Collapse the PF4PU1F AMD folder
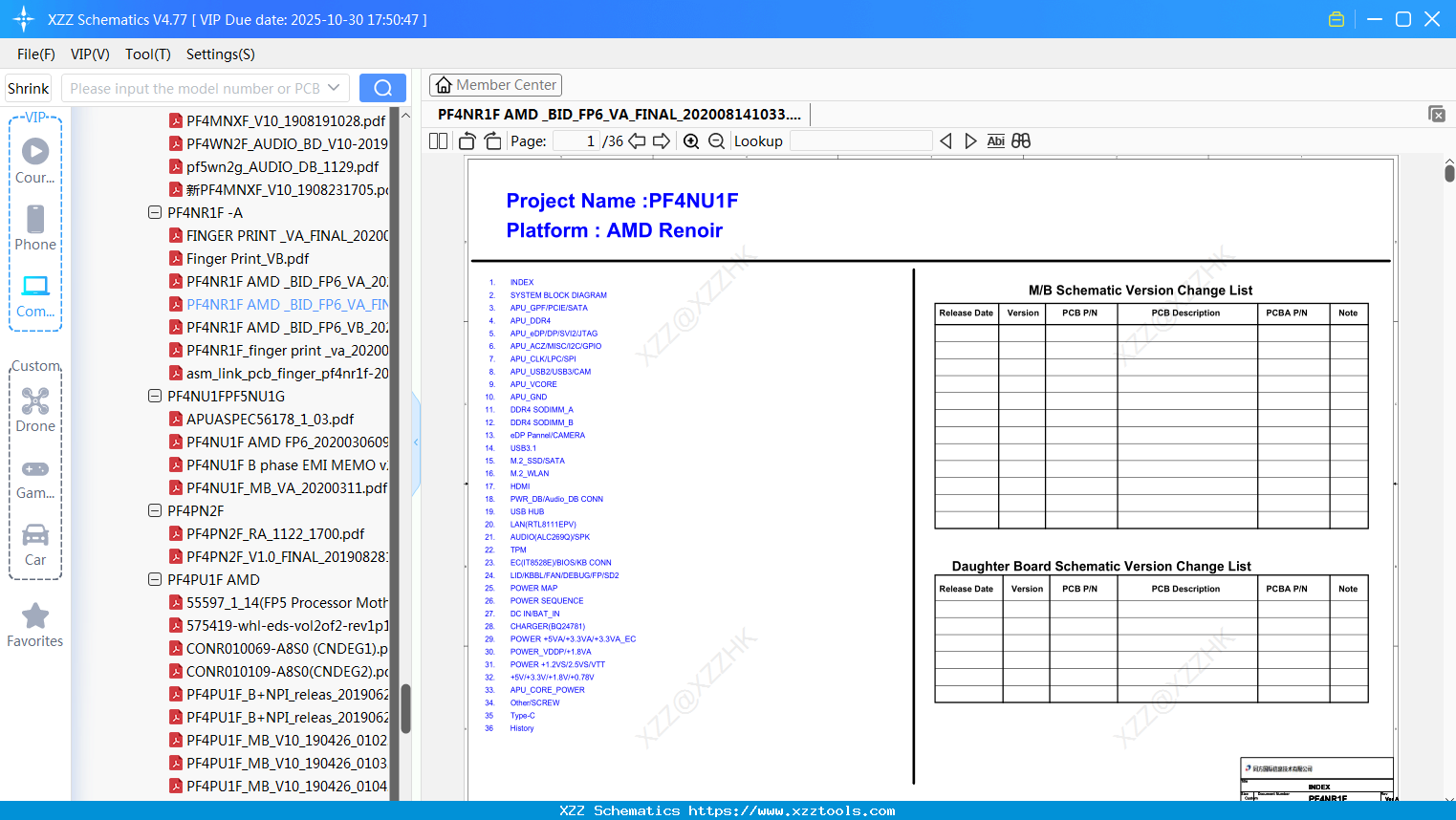The image size is (1456, 820). point(155,579)
